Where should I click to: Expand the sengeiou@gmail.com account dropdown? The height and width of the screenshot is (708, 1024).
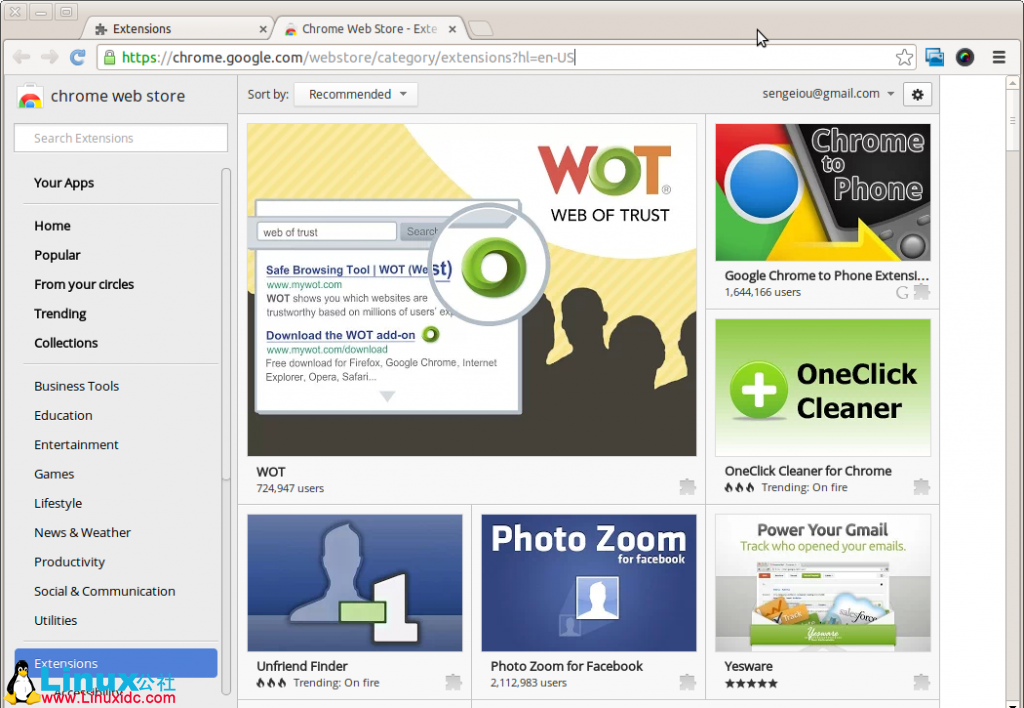pos(828,94)
